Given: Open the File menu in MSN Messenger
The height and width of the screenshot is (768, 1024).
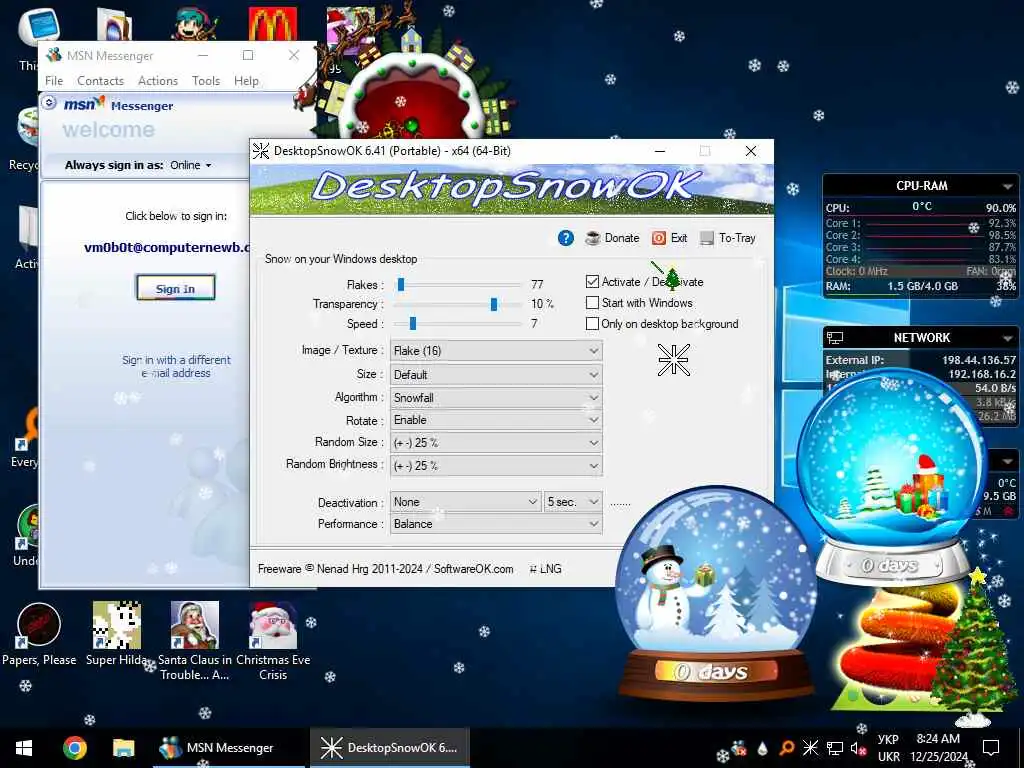Looking at the screenshot, I should coord(54,81).
